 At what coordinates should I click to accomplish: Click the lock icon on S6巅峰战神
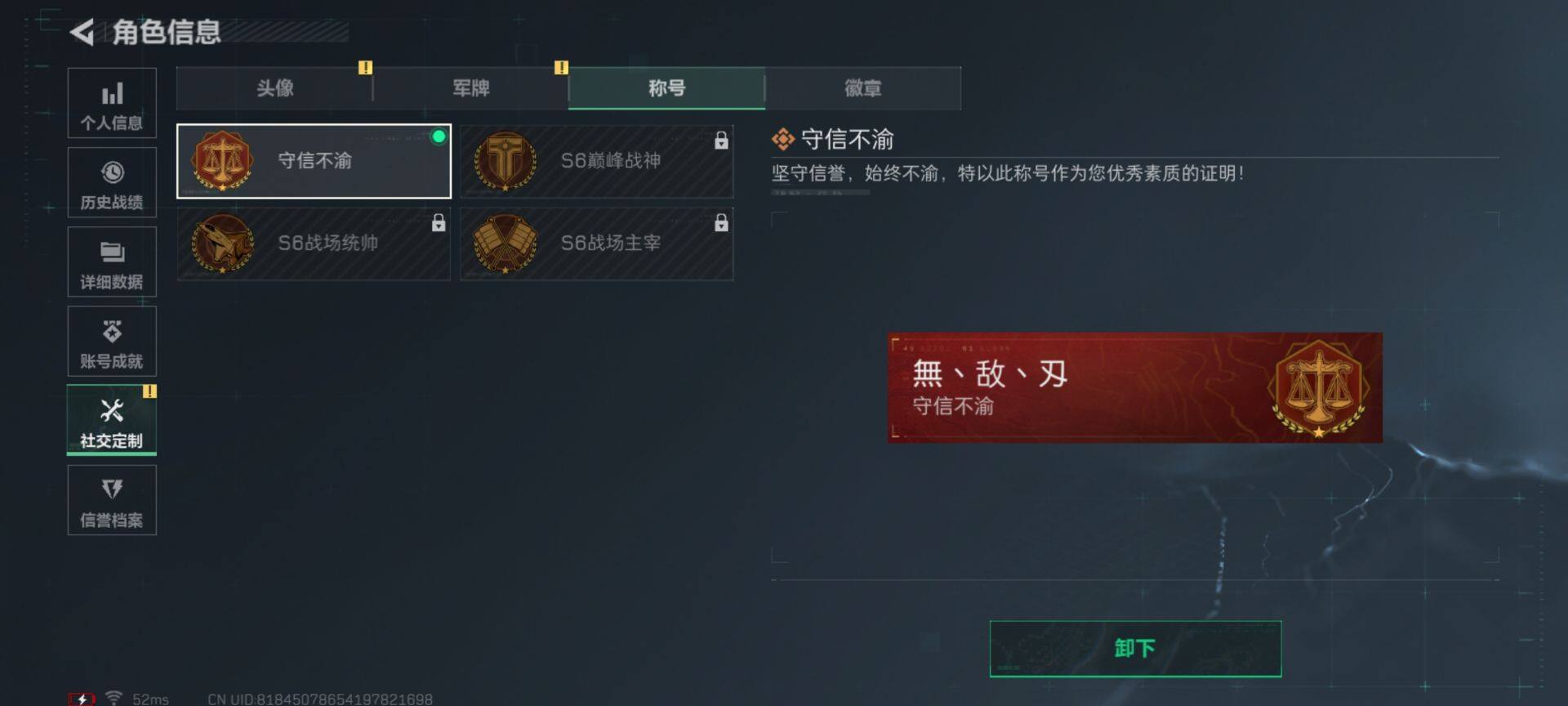[721, 141]
